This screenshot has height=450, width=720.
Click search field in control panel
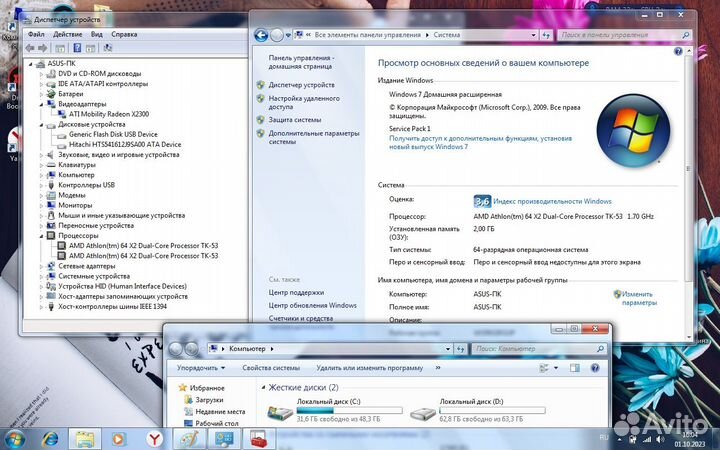624,35
